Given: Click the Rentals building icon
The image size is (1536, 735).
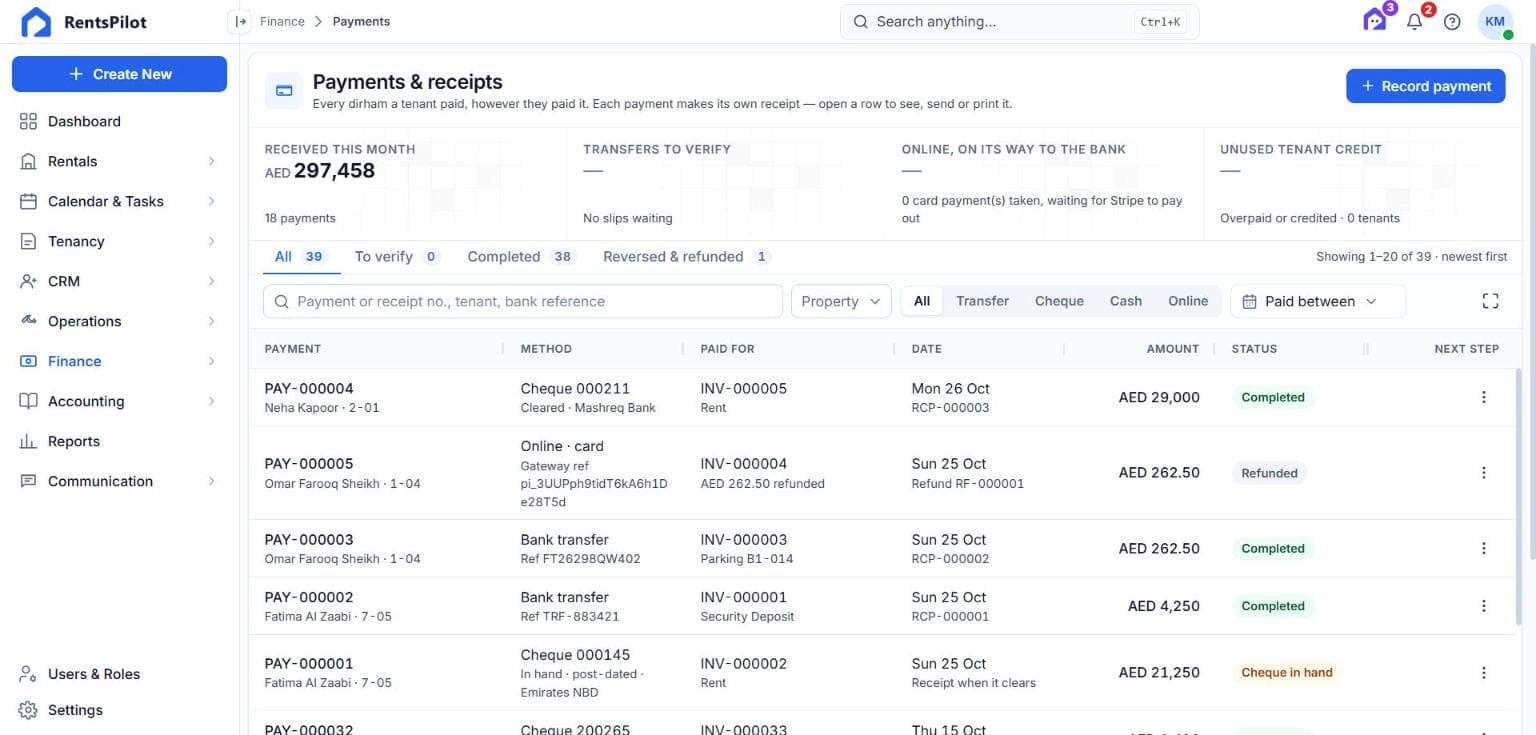Looking at the screenshot, I should (28, 161).
